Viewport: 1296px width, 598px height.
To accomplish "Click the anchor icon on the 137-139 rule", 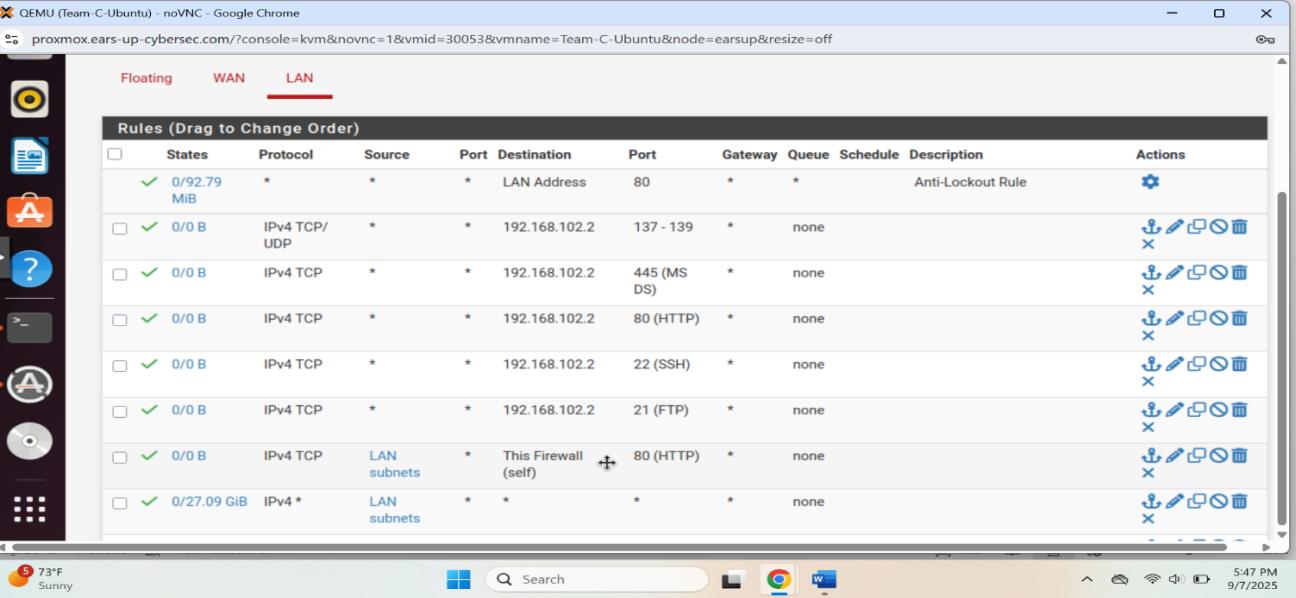I will coord(1152,226).
